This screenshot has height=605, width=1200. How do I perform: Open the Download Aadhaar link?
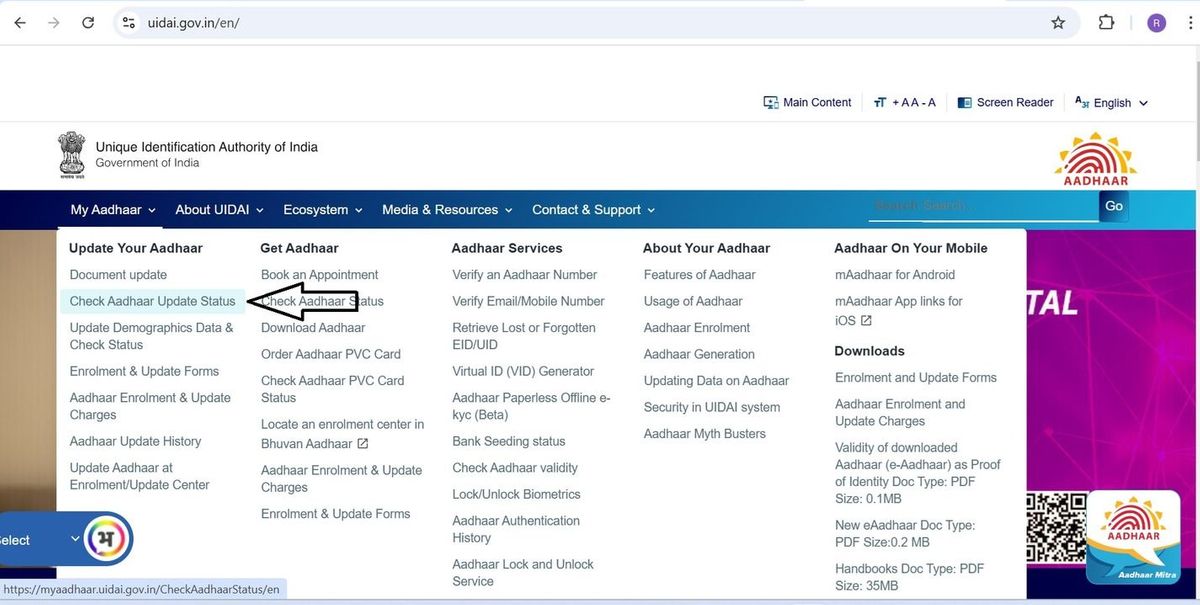tap(315, 327)
